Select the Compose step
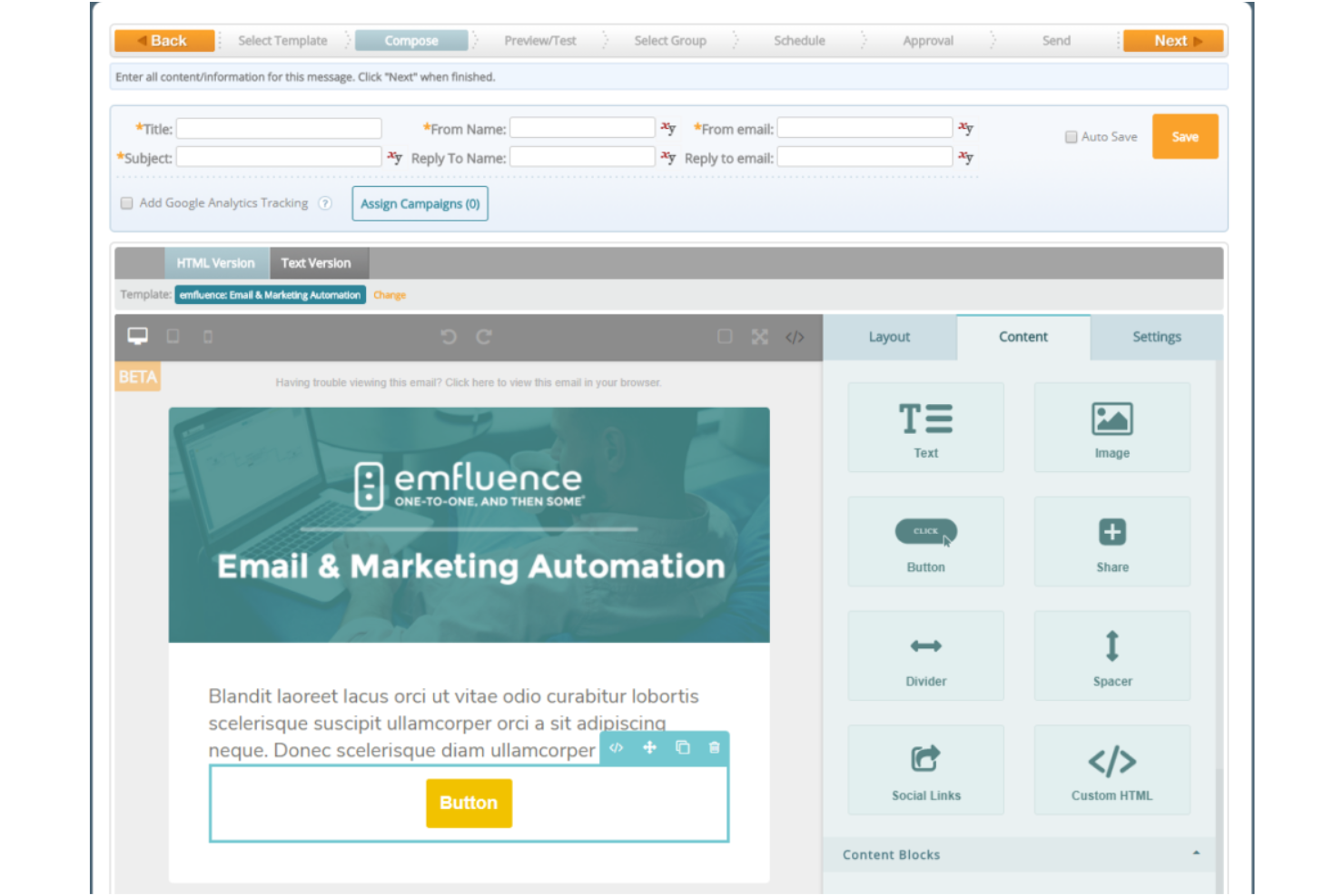This screenshot has width=1344, height=896. click(411, 41)
